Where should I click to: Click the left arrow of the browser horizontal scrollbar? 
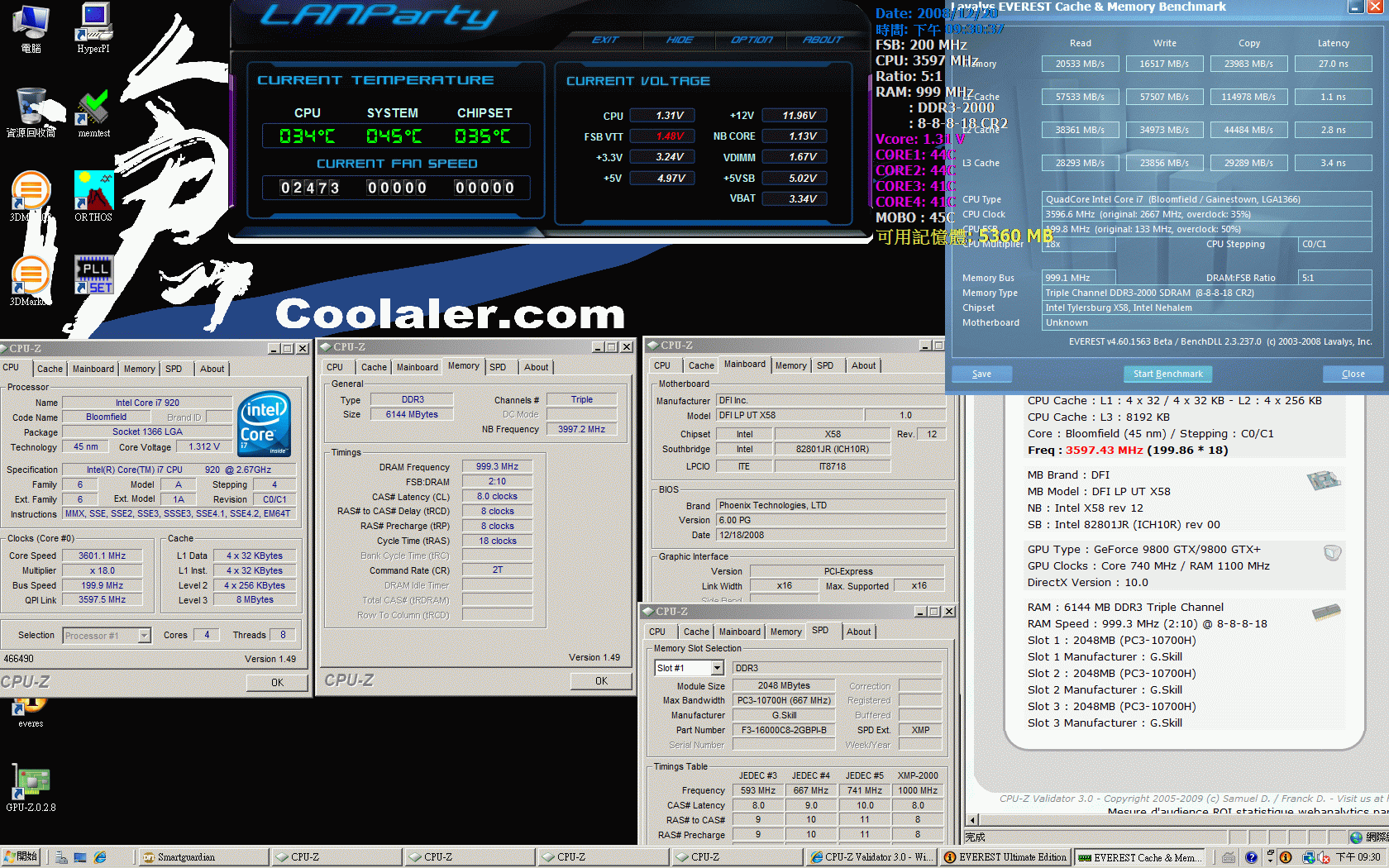[972, 821]
